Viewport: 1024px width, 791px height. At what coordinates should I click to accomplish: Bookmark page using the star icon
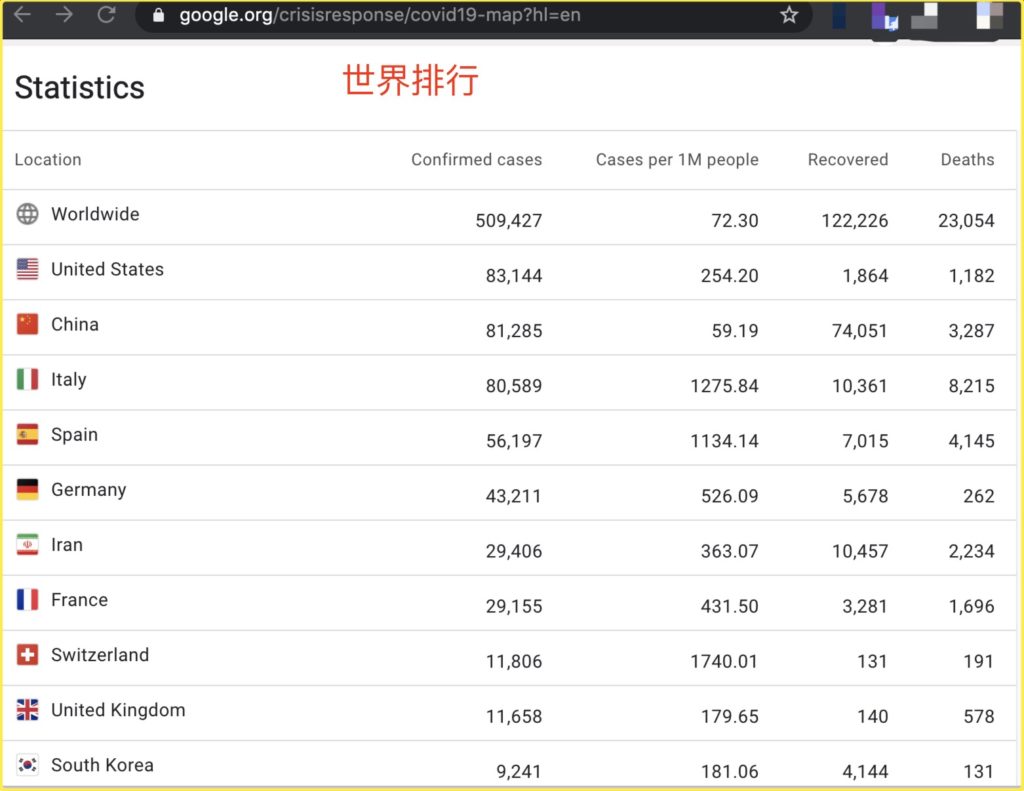pyautogui.click(x=789, y=15)
